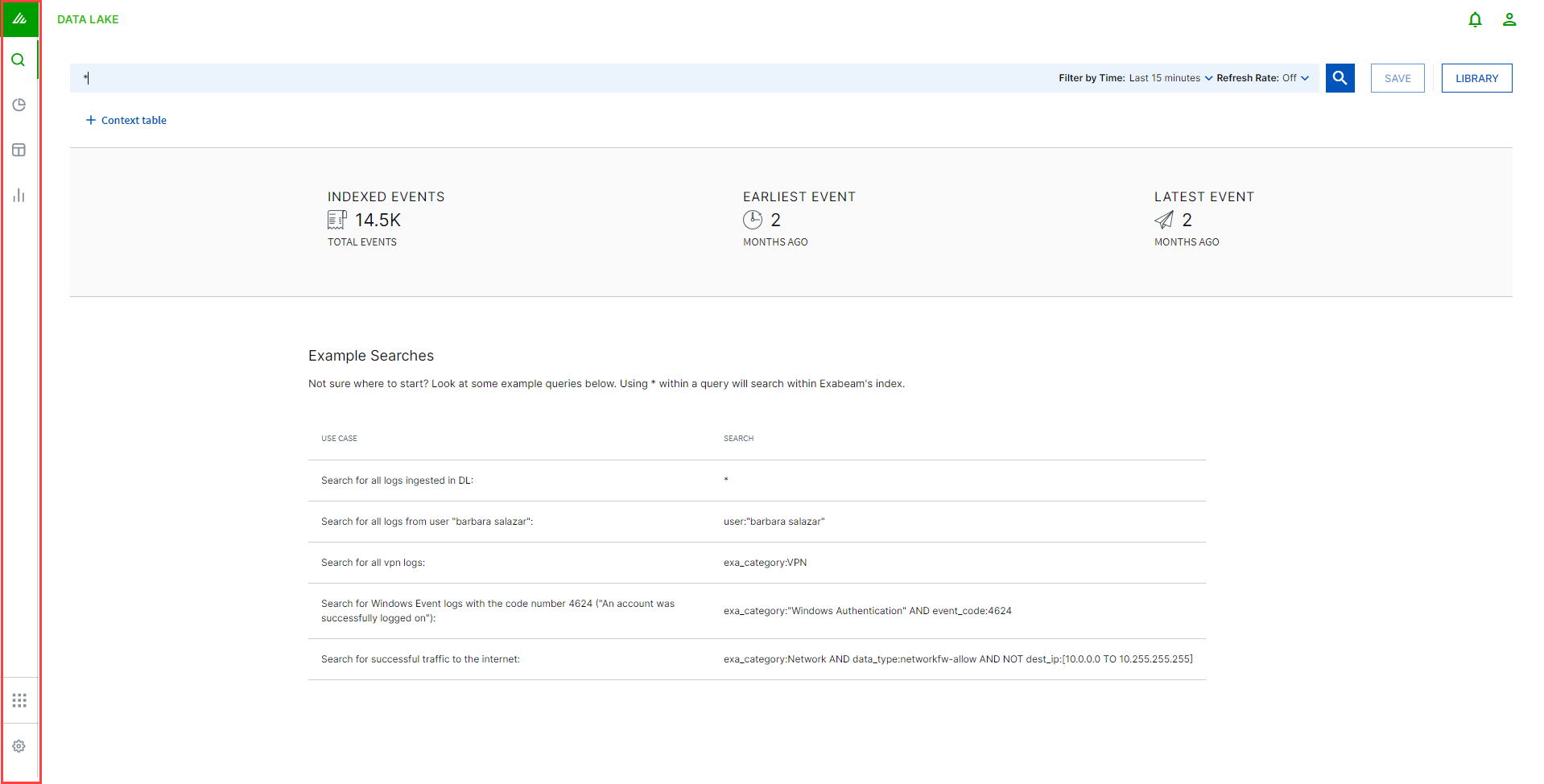The width and height of the screenshot is (1544, 784).
Task: Open the notifications bell
Action: pyautogui.click(x=1475, y=19)
